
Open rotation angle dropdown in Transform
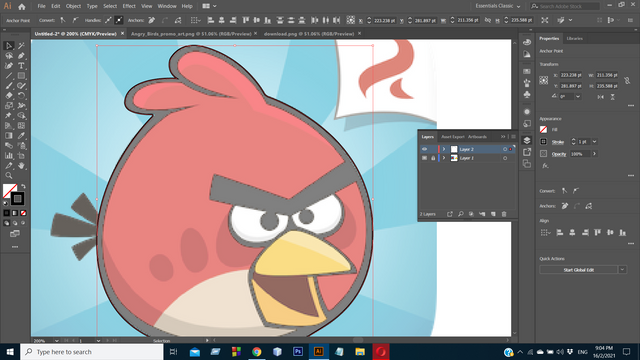pyautogui.click(x=578, y=96)
